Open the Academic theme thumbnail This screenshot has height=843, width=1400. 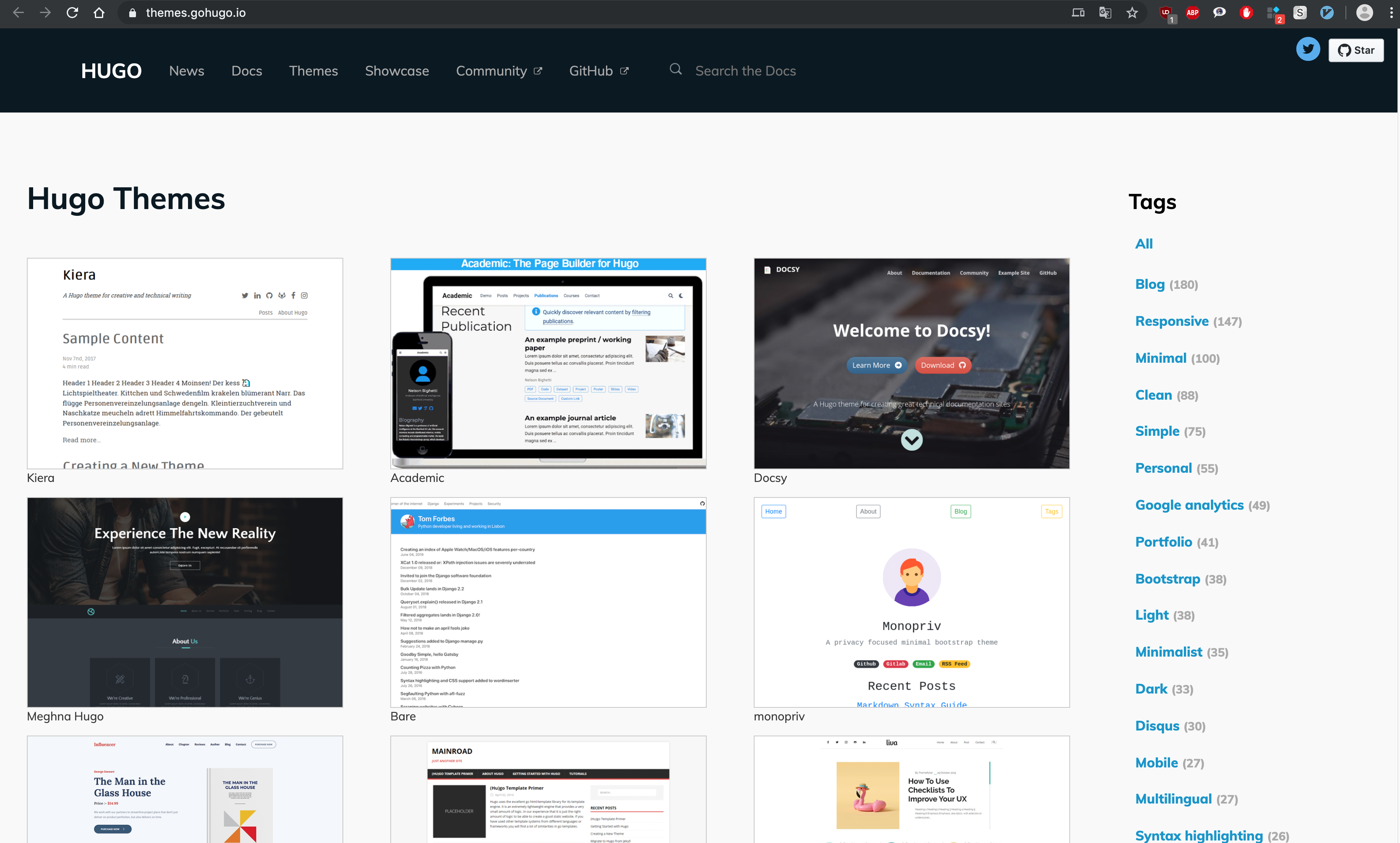[548, 364]
